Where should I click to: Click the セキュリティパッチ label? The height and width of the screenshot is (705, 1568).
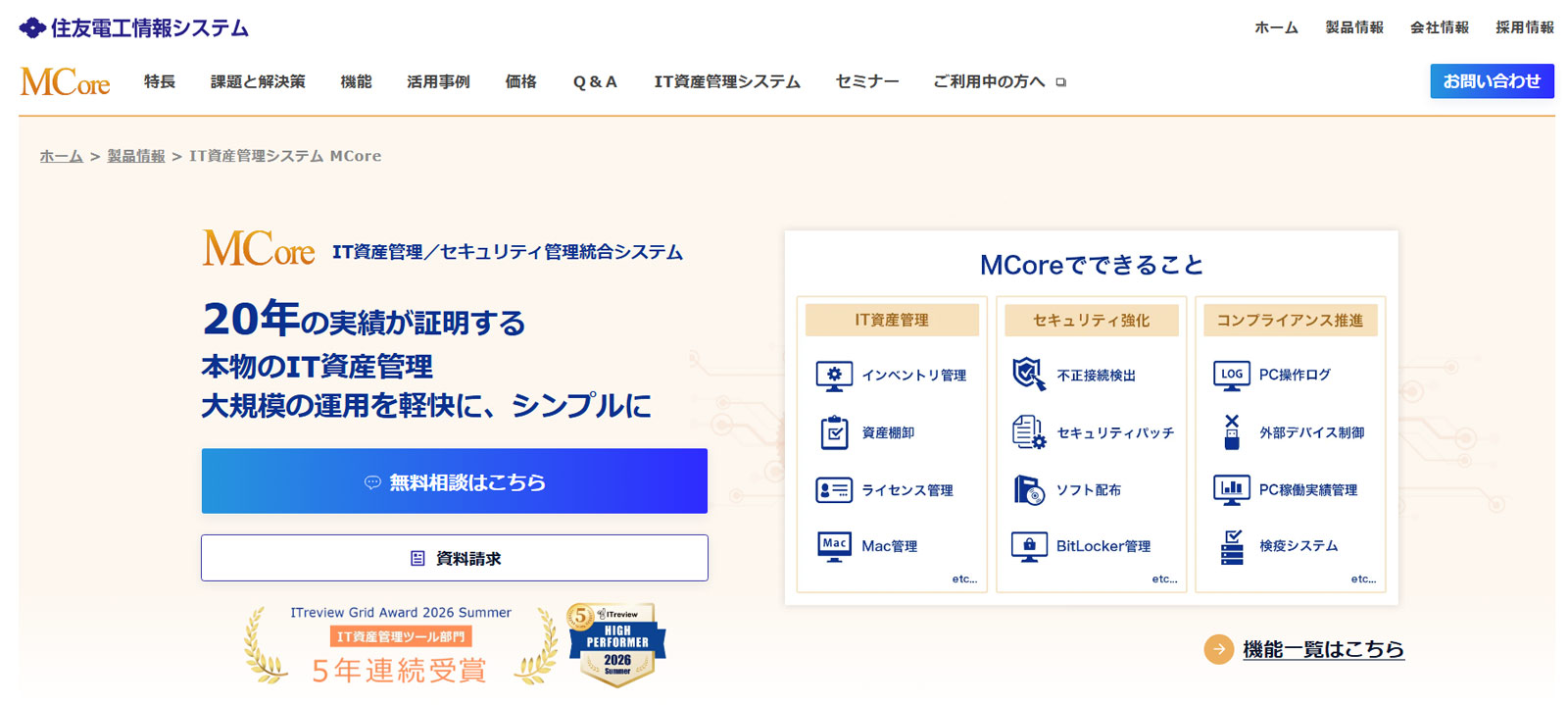tap(1115, 432)
